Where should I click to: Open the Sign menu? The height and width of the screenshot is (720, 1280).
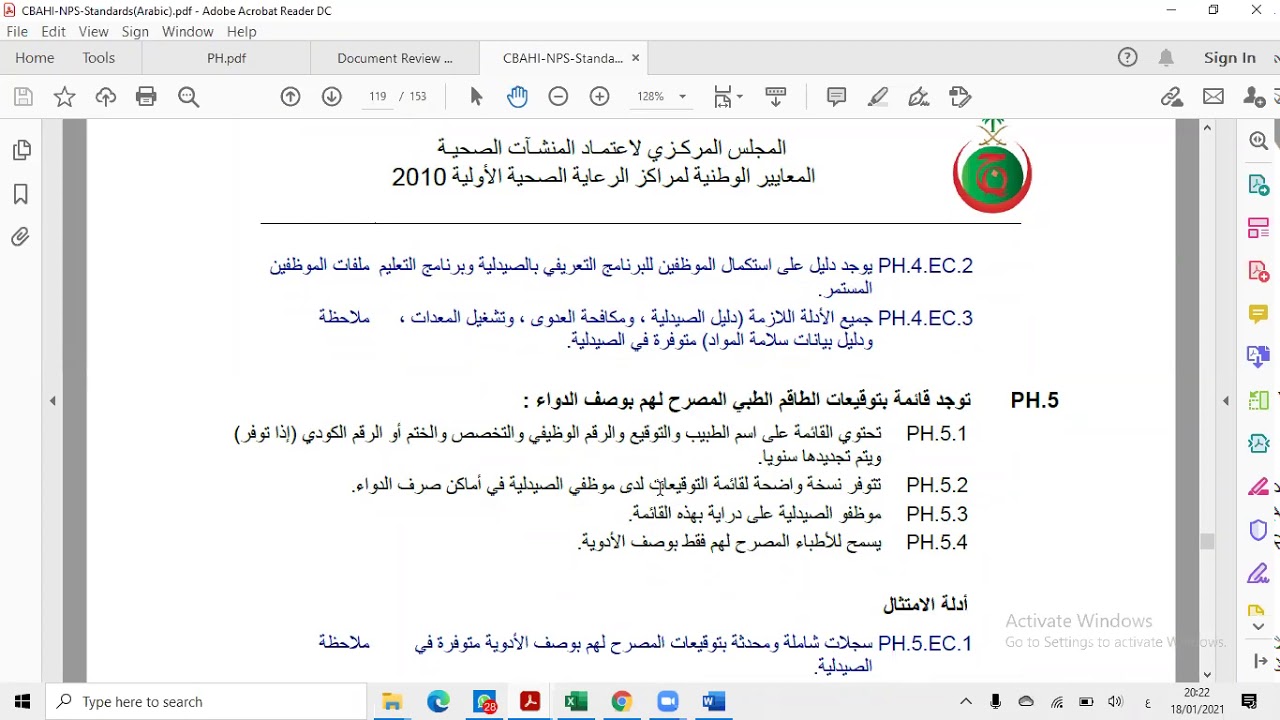(x=135, y=32)
